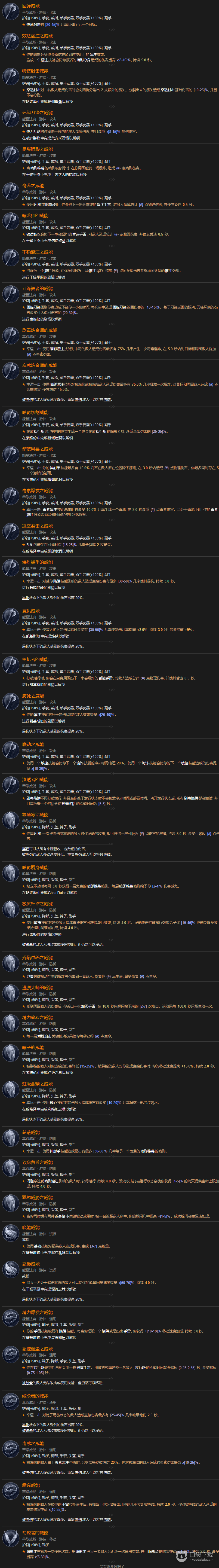Select the 环绕刀锋之威能 icon
This screenshot has height=1568, width=219.
pos(11,119)
